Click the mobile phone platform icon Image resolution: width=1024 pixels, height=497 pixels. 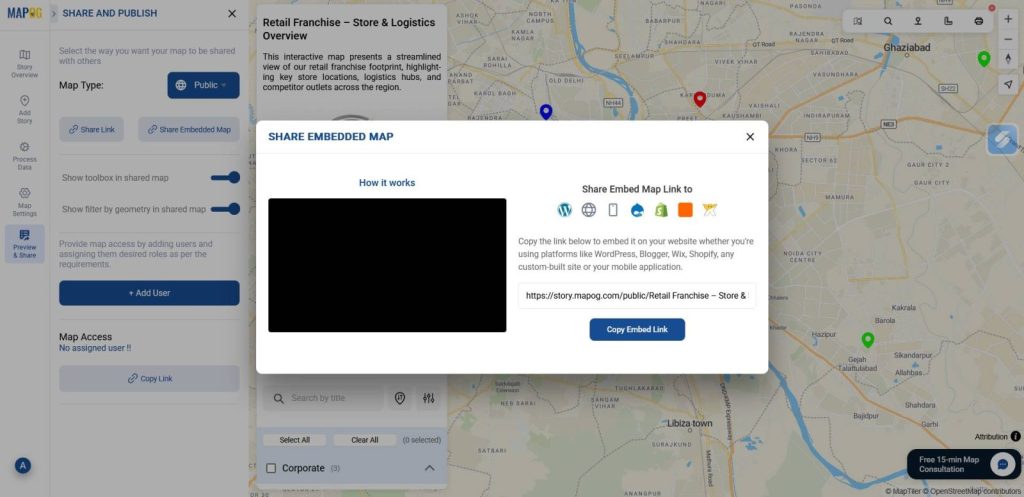pos(613,210)
